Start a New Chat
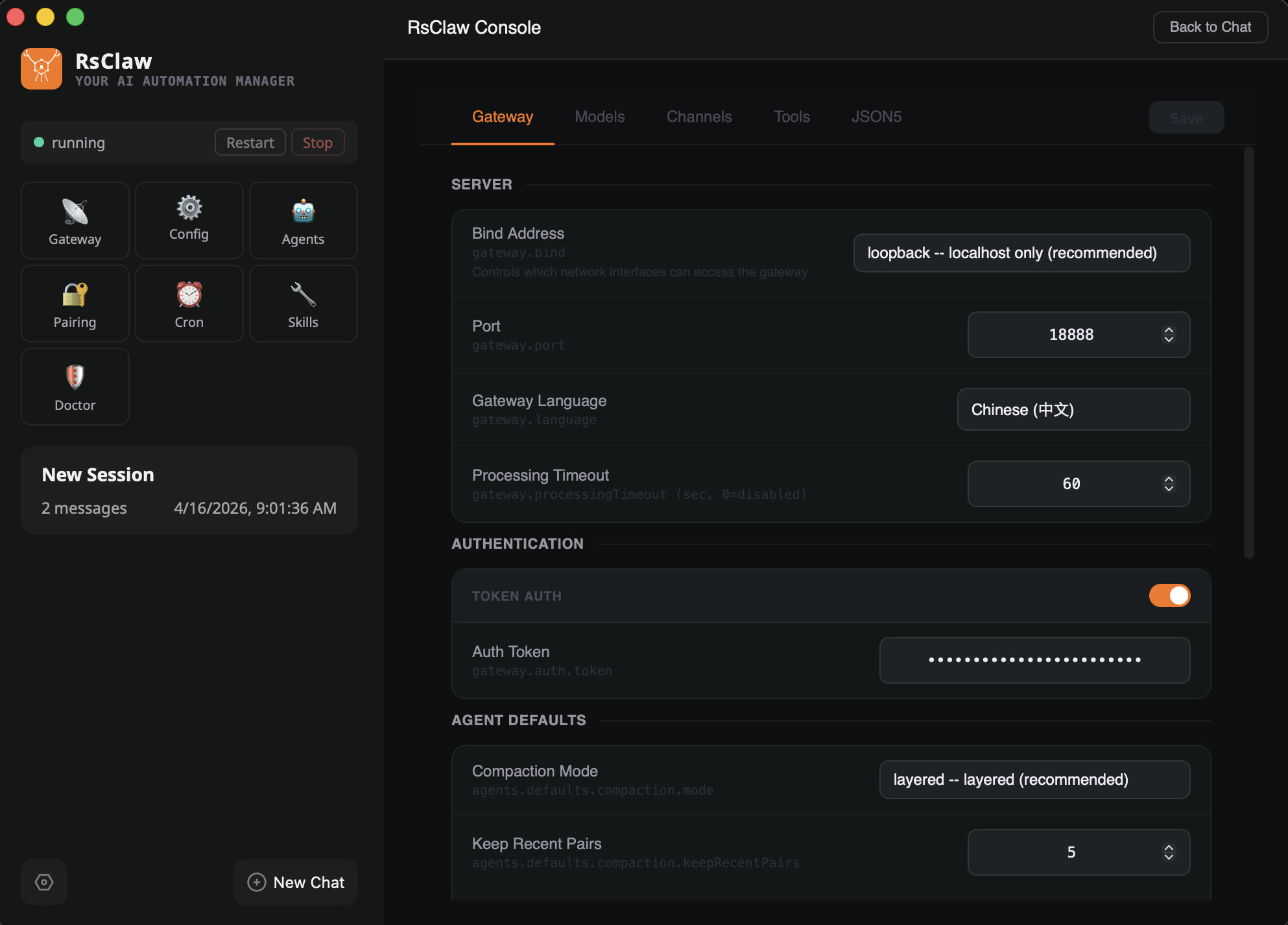This screenshot has height=925, width=1288. click(x=295, y=882)
